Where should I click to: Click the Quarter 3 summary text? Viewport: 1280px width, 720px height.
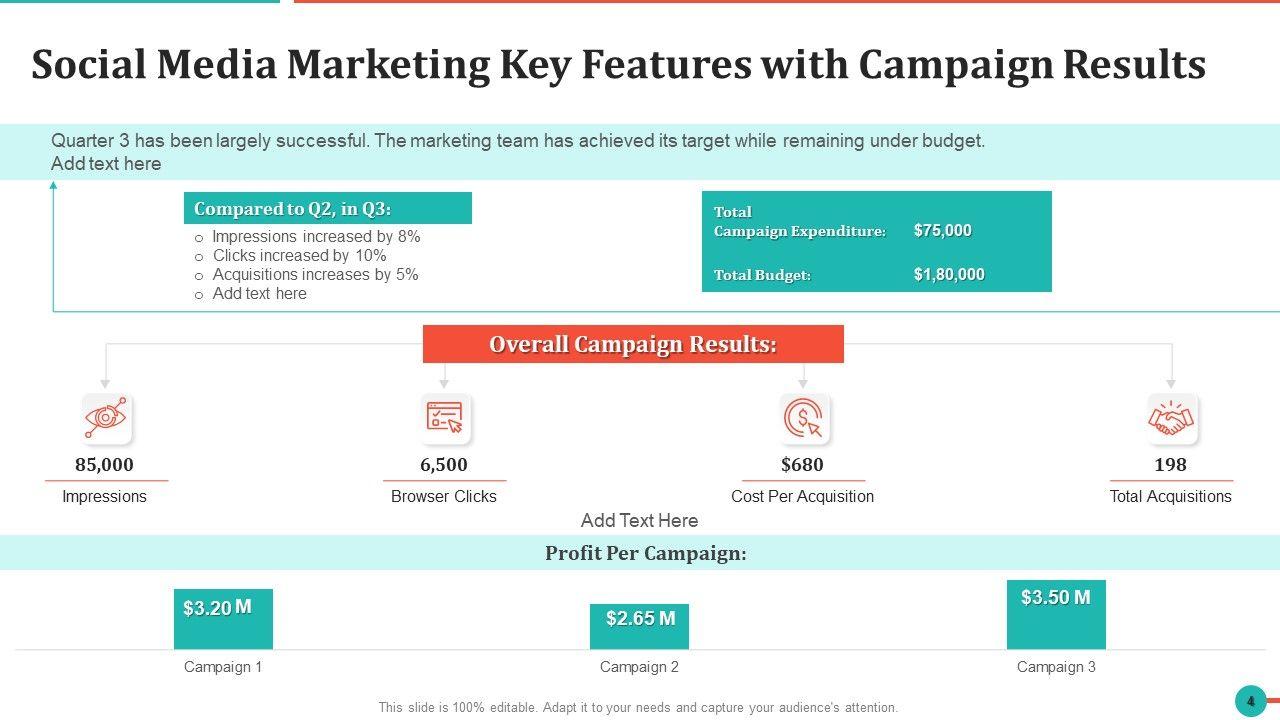(x=517, y=141)
